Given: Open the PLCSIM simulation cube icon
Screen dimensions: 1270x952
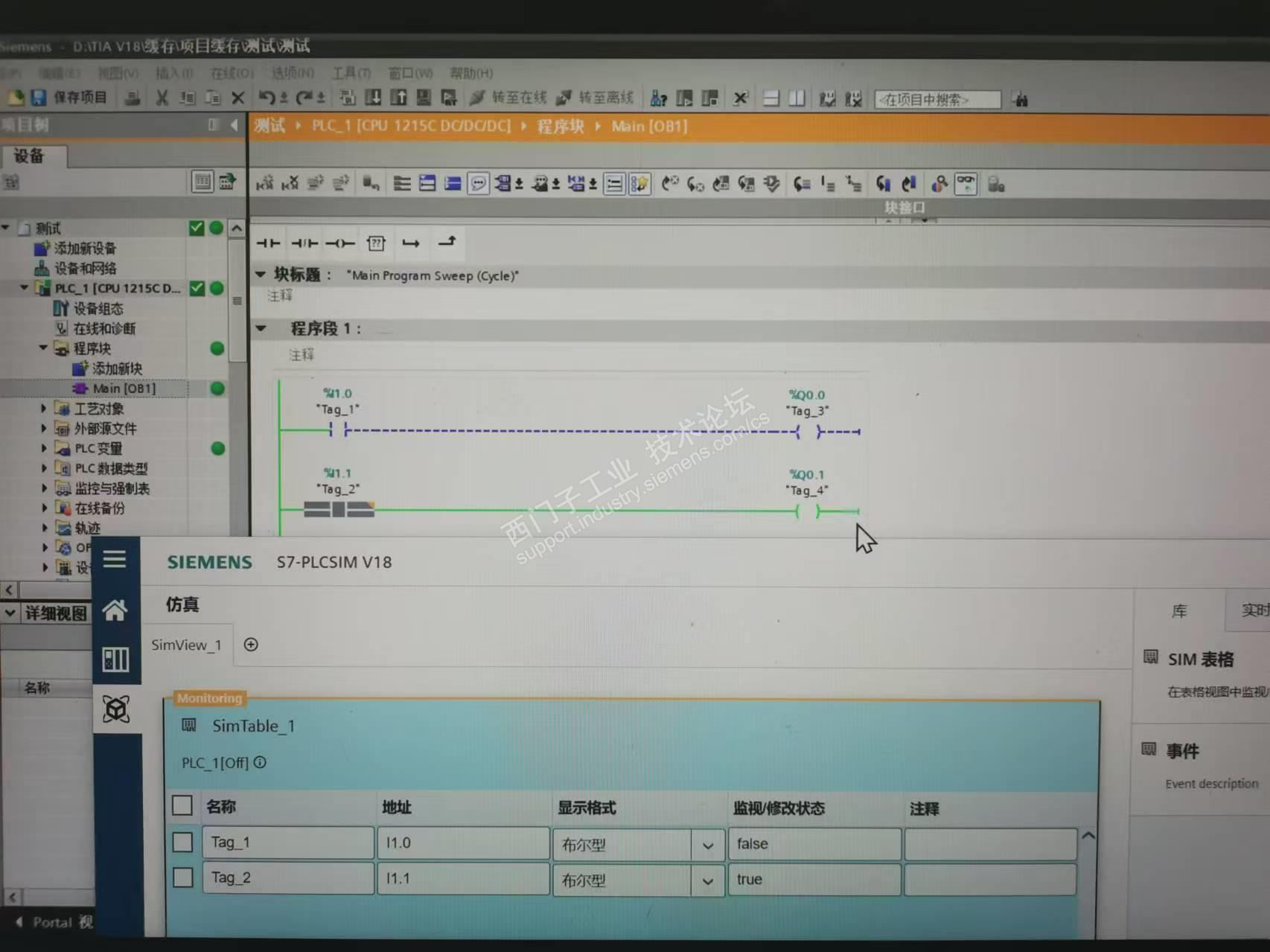Looking at the screenshot, I should click(x=116, y=709).
